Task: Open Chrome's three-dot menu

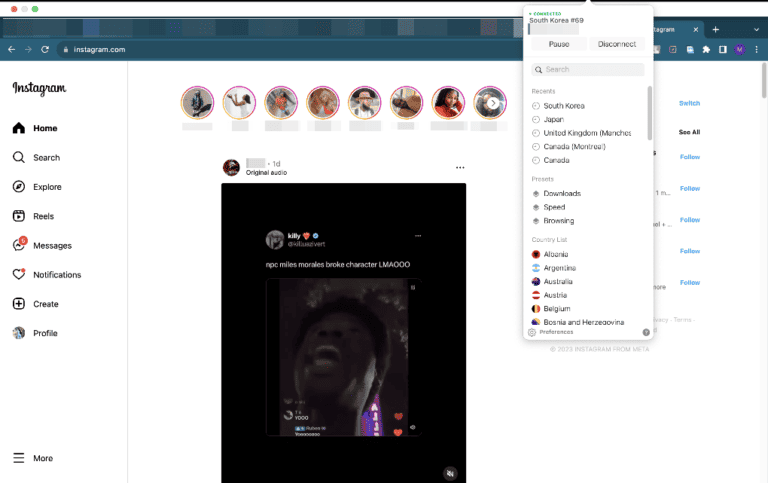Action: pos(755,49)
